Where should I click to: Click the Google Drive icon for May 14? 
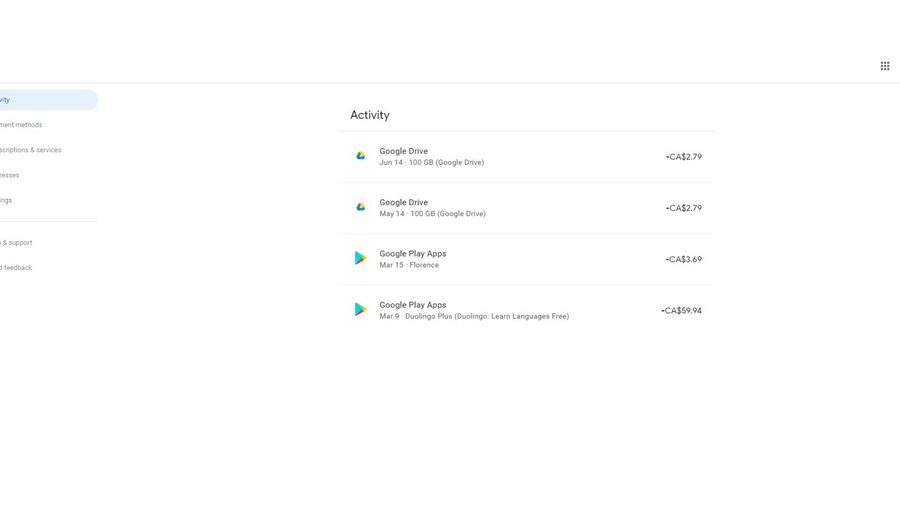click(360, 207)
